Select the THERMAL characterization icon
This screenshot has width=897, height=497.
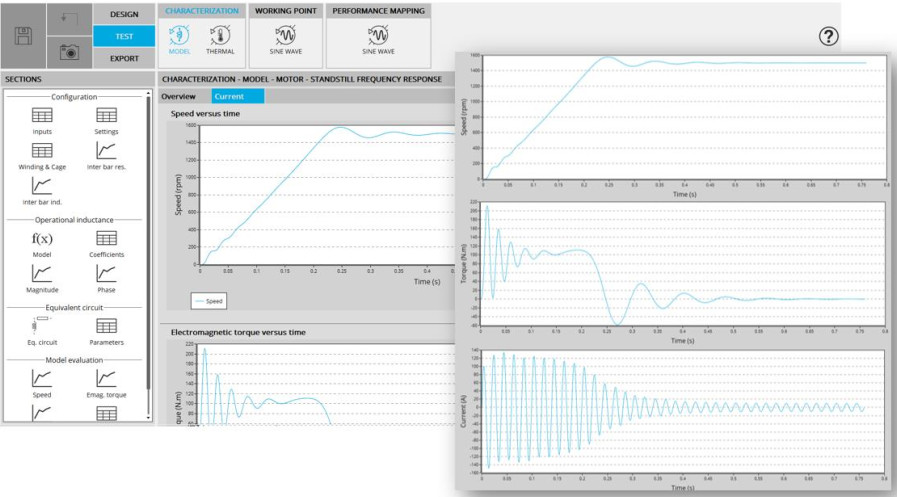(x=220, y=38)
